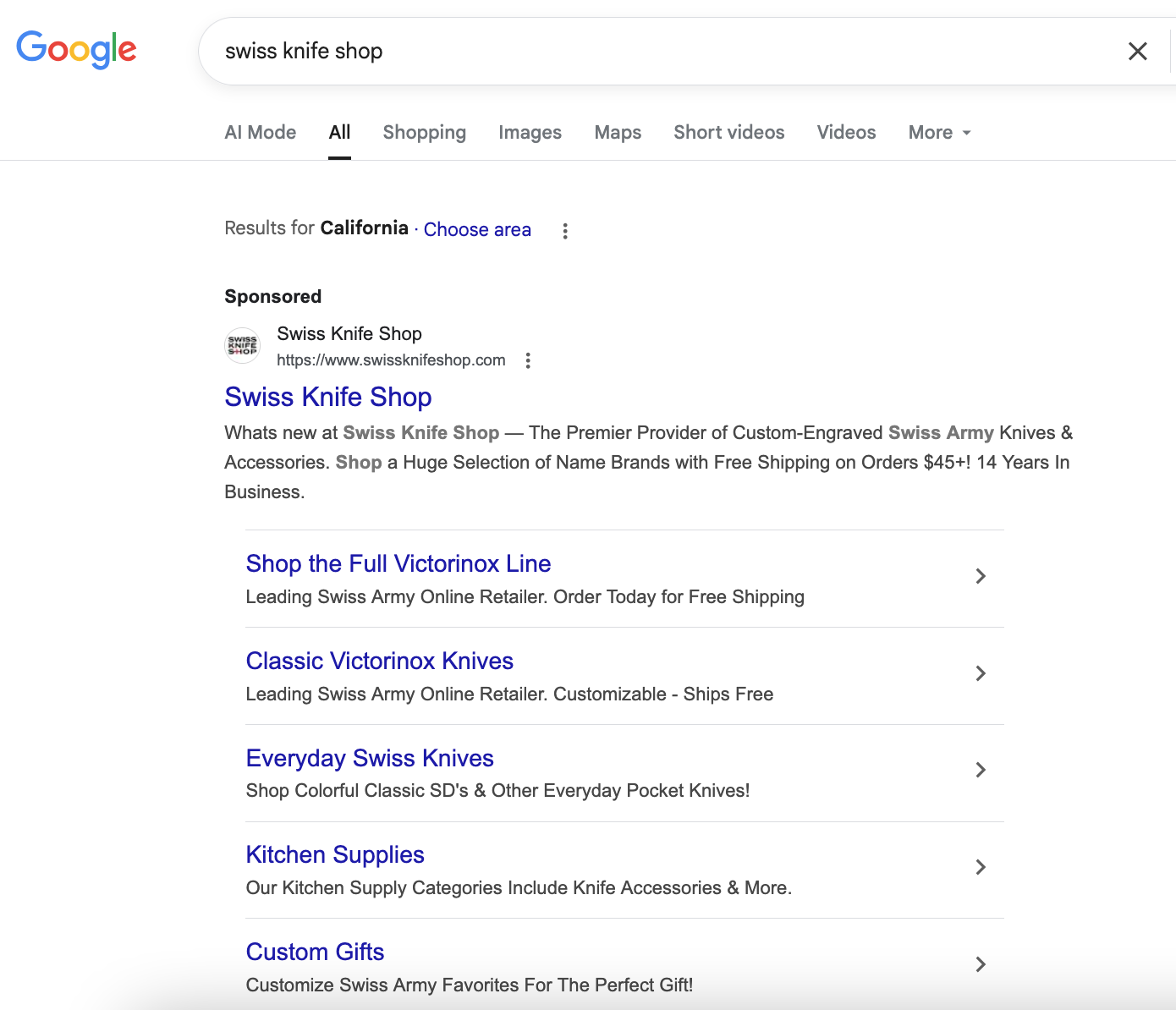Viewport: 1176px width, 1010px height.
Task: Expand the More dropdown menu
Action: (x=939, y=132)
